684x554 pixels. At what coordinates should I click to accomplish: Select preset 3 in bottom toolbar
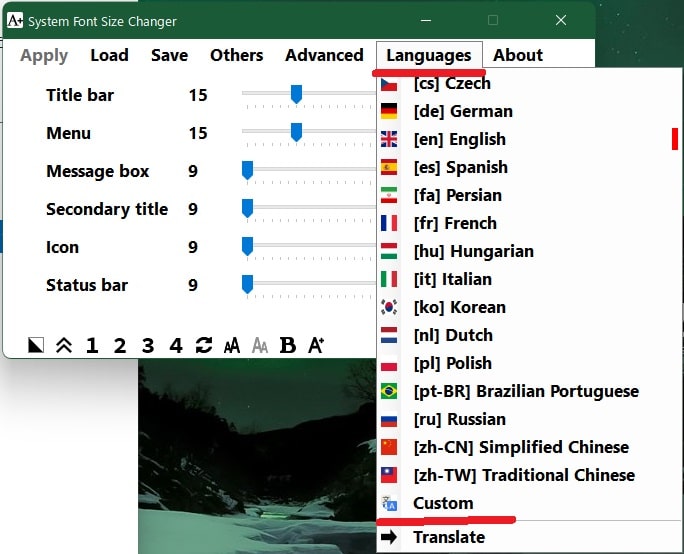pyautogui.click(x=148, y=345)
